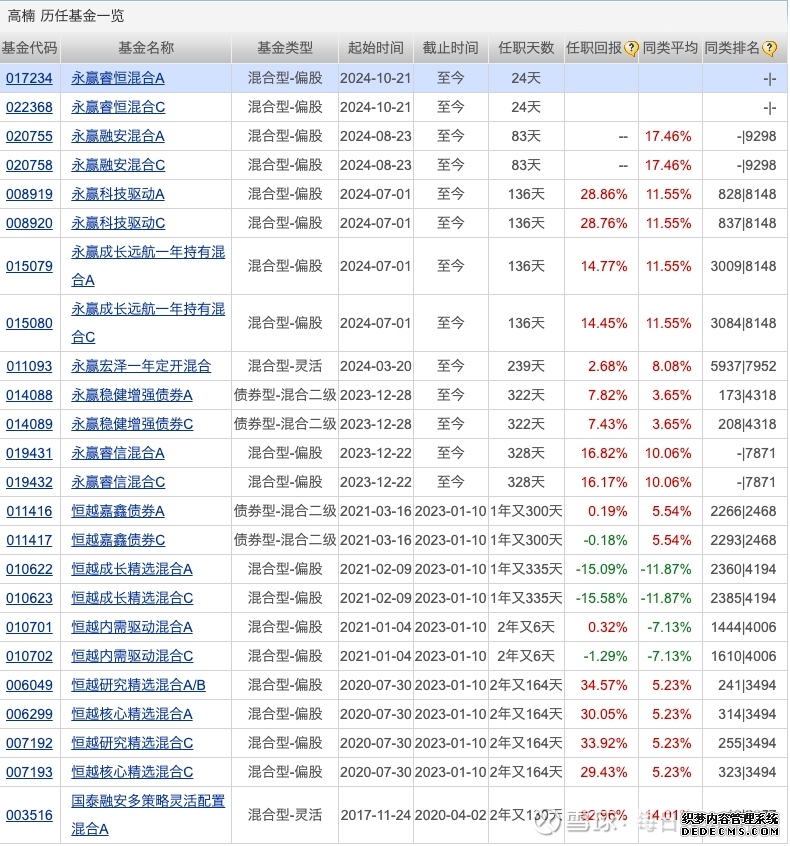Open fund code 015080 link

29,324
